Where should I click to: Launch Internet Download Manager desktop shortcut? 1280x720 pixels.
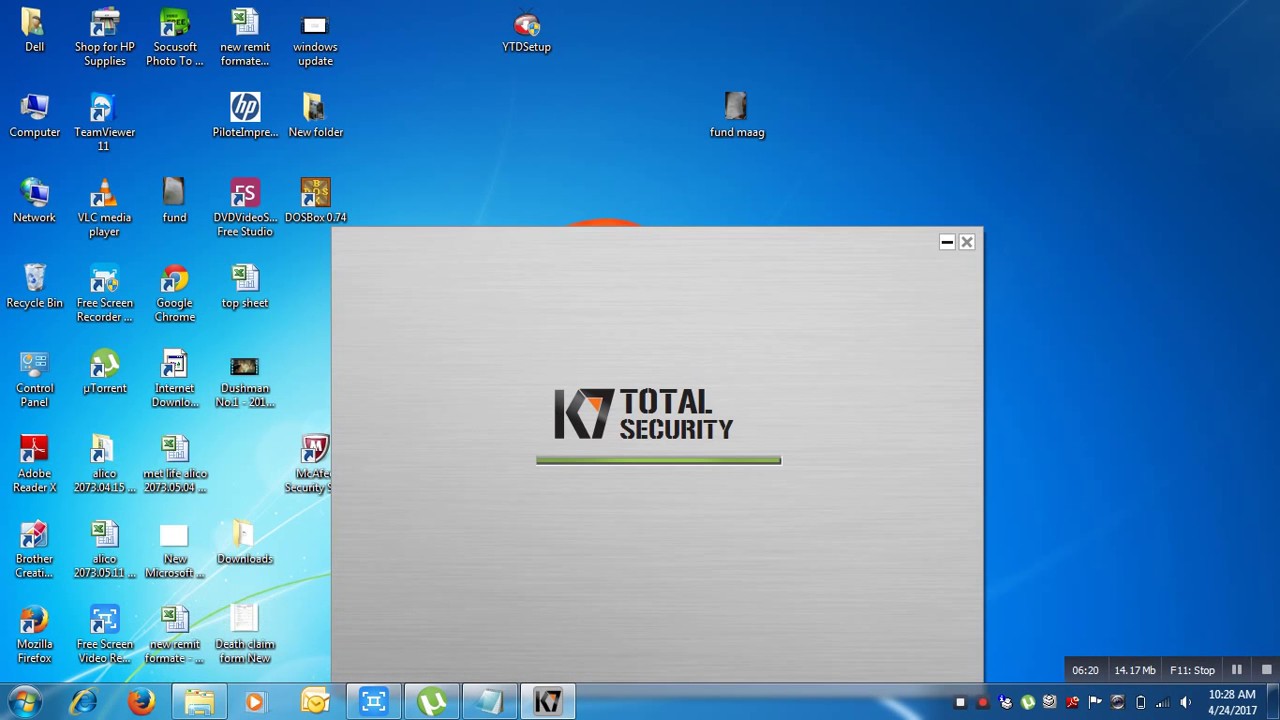tap(175, 379)
